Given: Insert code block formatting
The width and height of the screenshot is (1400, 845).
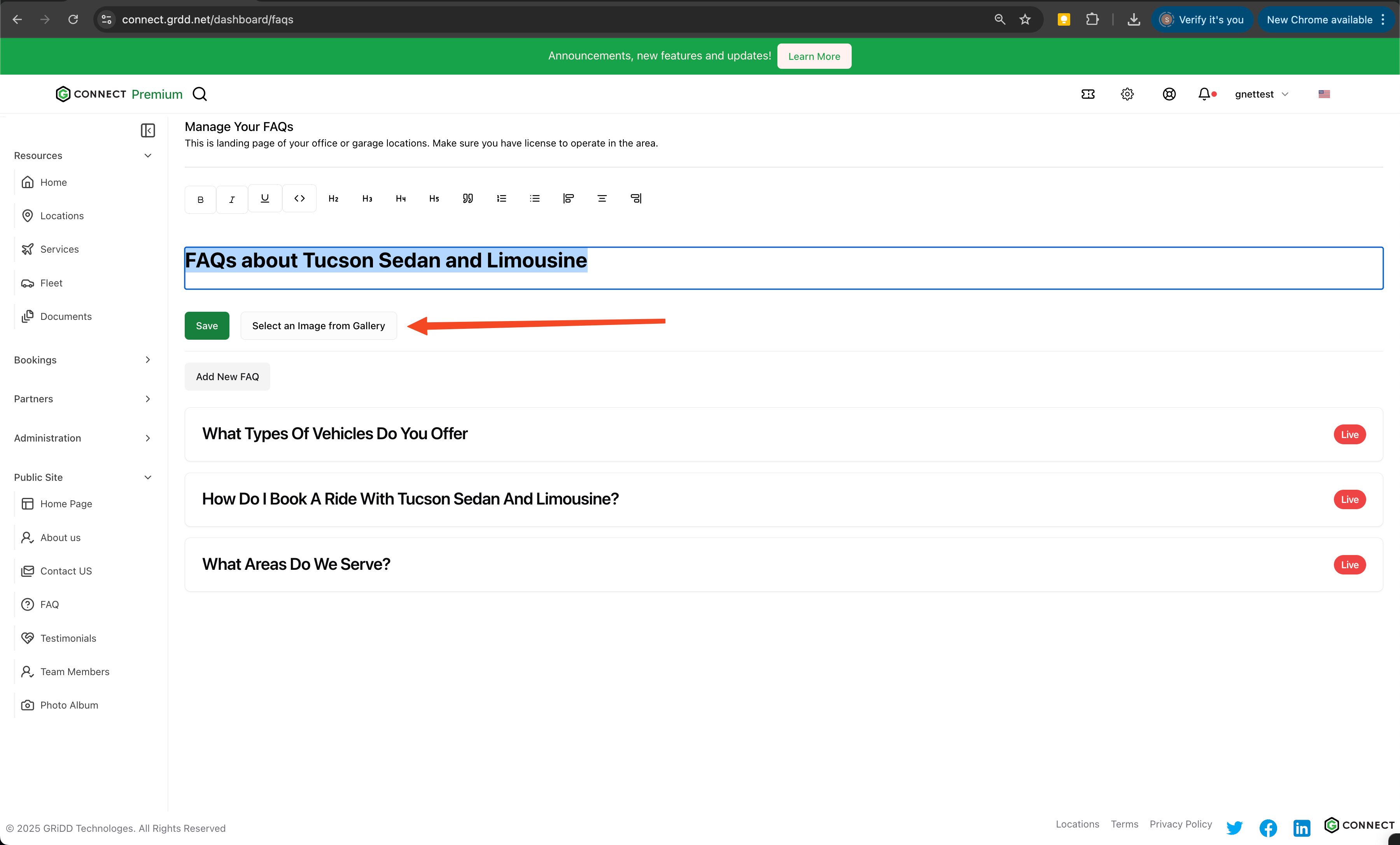Looking at the screenshot, I should (x=299, y=198).
